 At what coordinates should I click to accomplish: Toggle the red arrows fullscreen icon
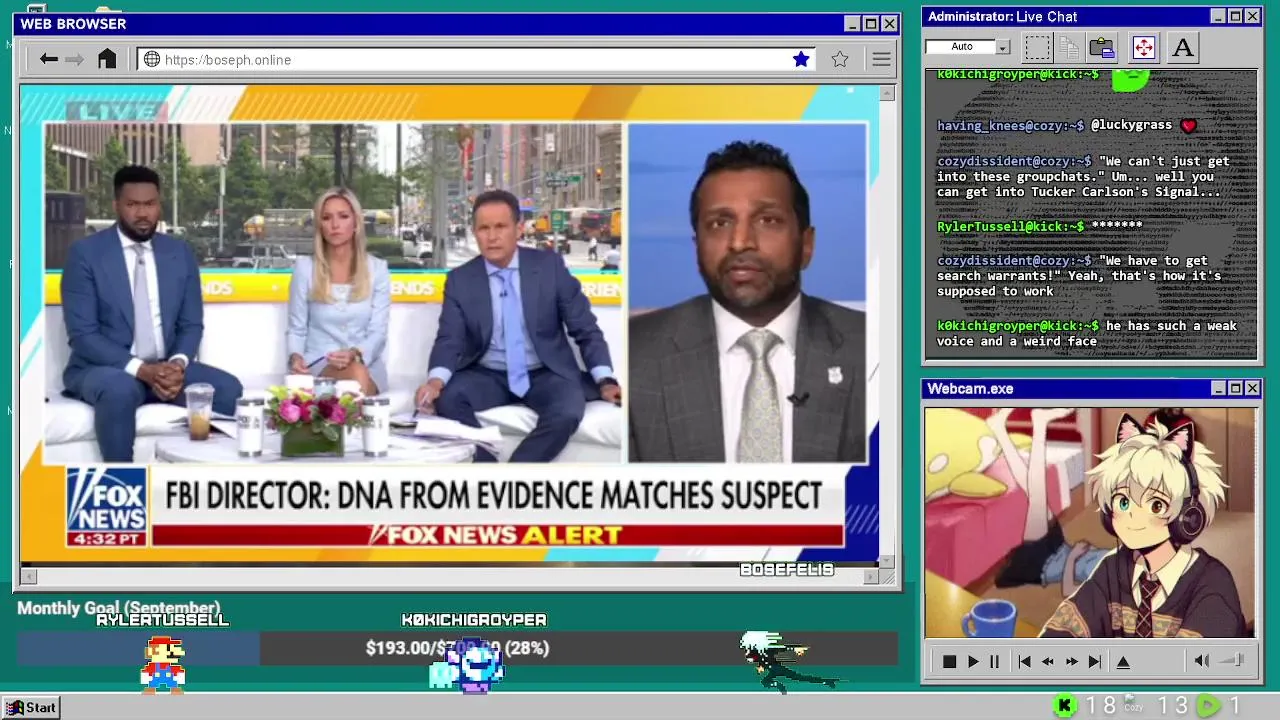[x=1143, y=47]
